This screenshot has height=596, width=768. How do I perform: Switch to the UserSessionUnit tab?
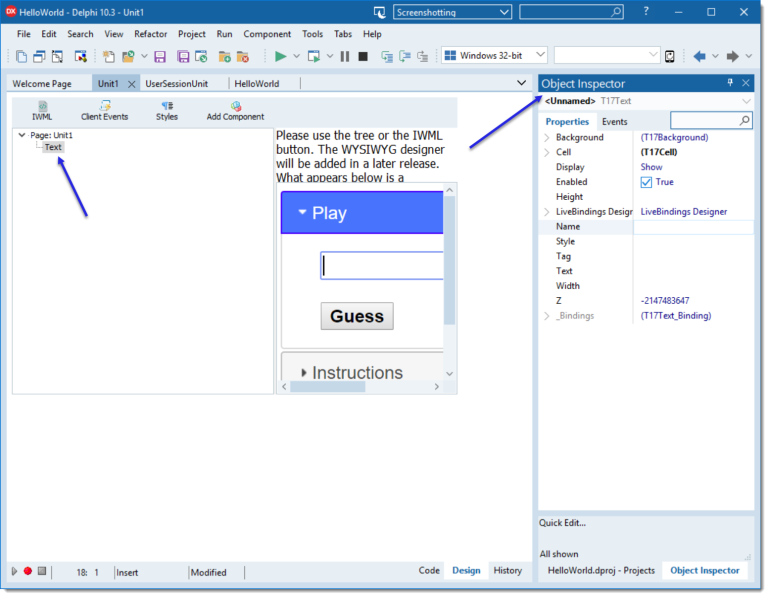click(181, 84)
